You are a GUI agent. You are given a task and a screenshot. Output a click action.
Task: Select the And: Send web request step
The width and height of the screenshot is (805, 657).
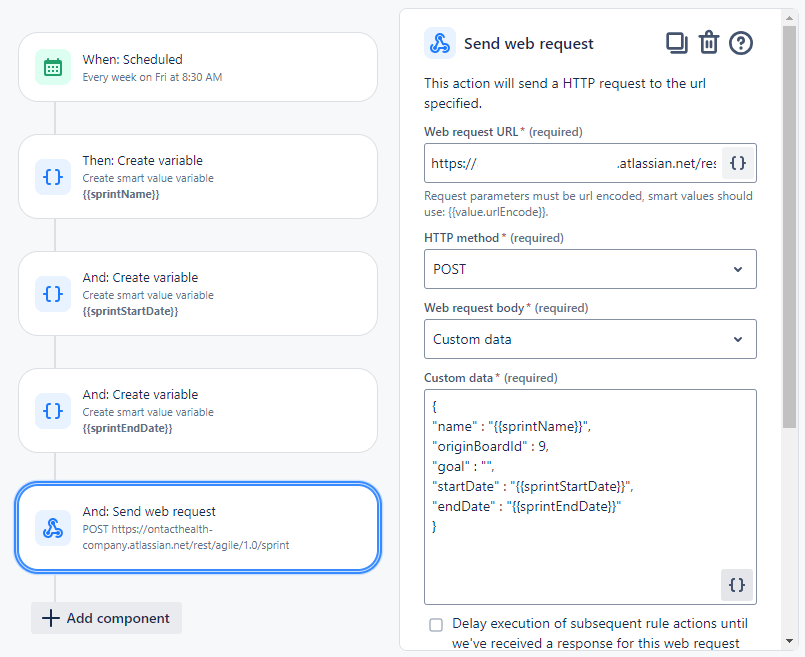[x=198, y=528]
